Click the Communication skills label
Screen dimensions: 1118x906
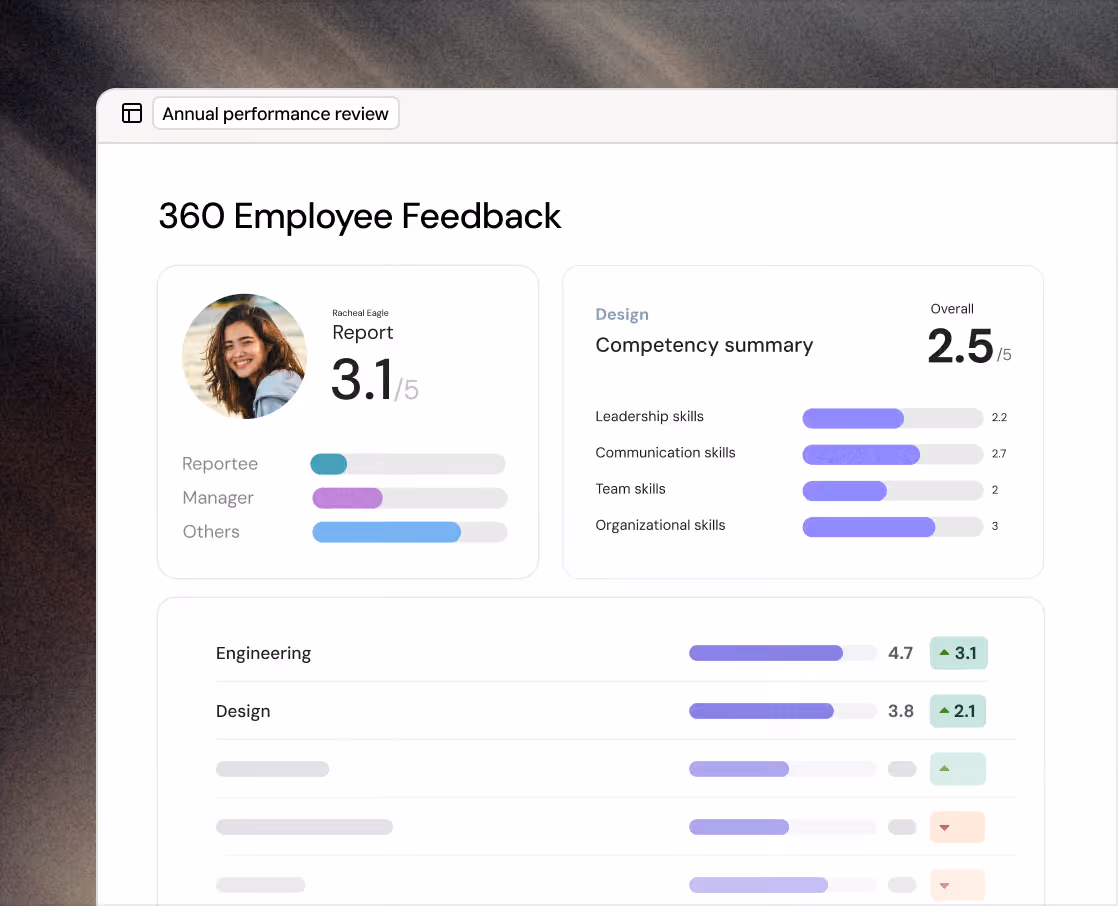665,453
